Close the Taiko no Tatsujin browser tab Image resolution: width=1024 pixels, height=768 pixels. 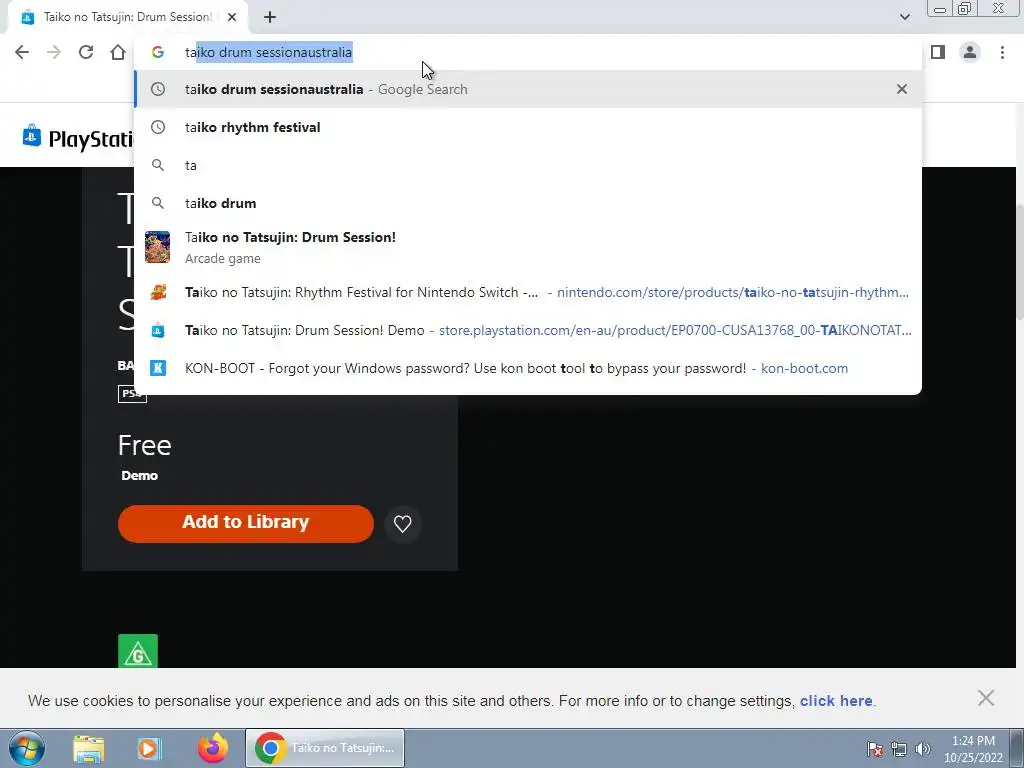[232, 17]
